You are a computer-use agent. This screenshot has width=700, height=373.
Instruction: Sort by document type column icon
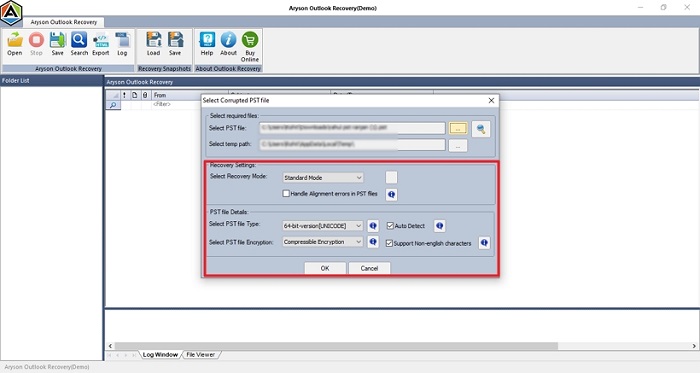click(134, 95)
